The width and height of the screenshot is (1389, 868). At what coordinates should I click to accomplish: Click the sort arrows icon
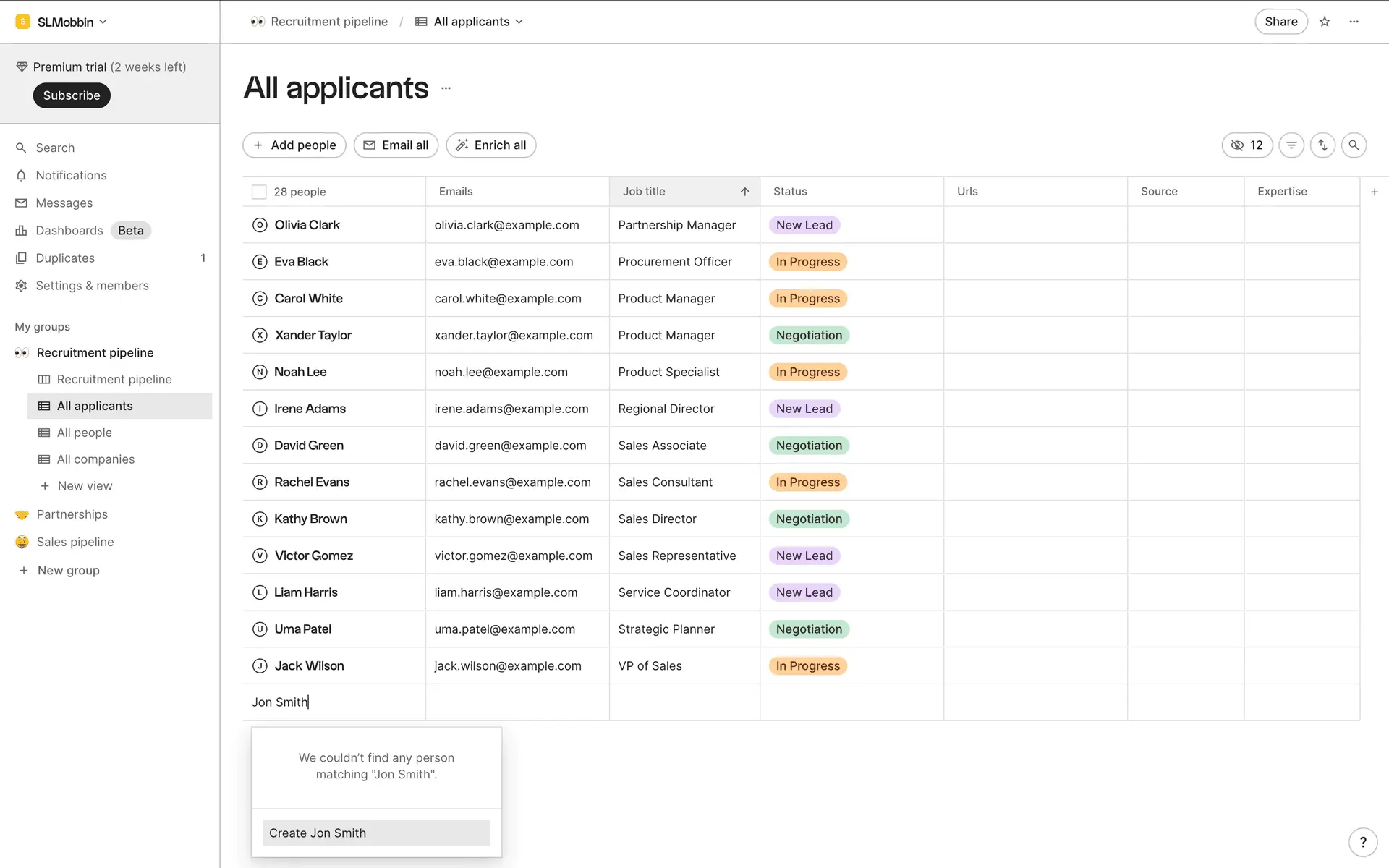point(1322,145)
